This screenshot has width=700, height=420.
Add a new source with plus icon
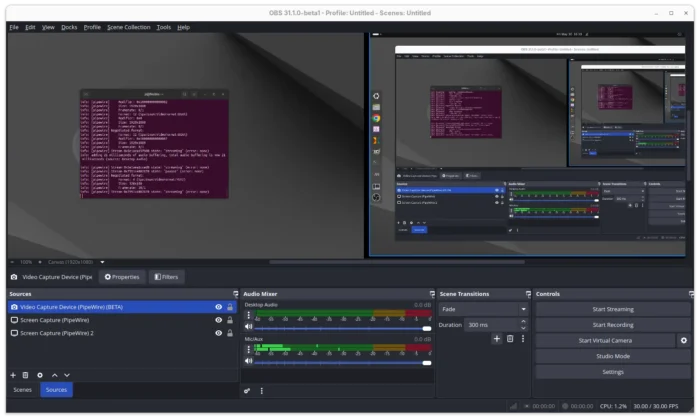(x=13, y=375)
